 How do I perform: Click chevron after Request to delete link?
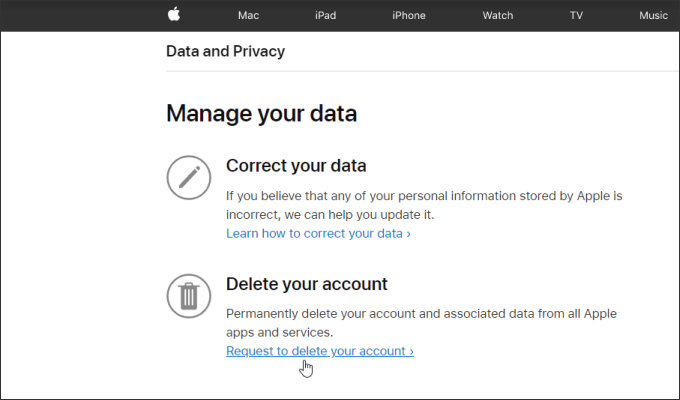(412, 351)
